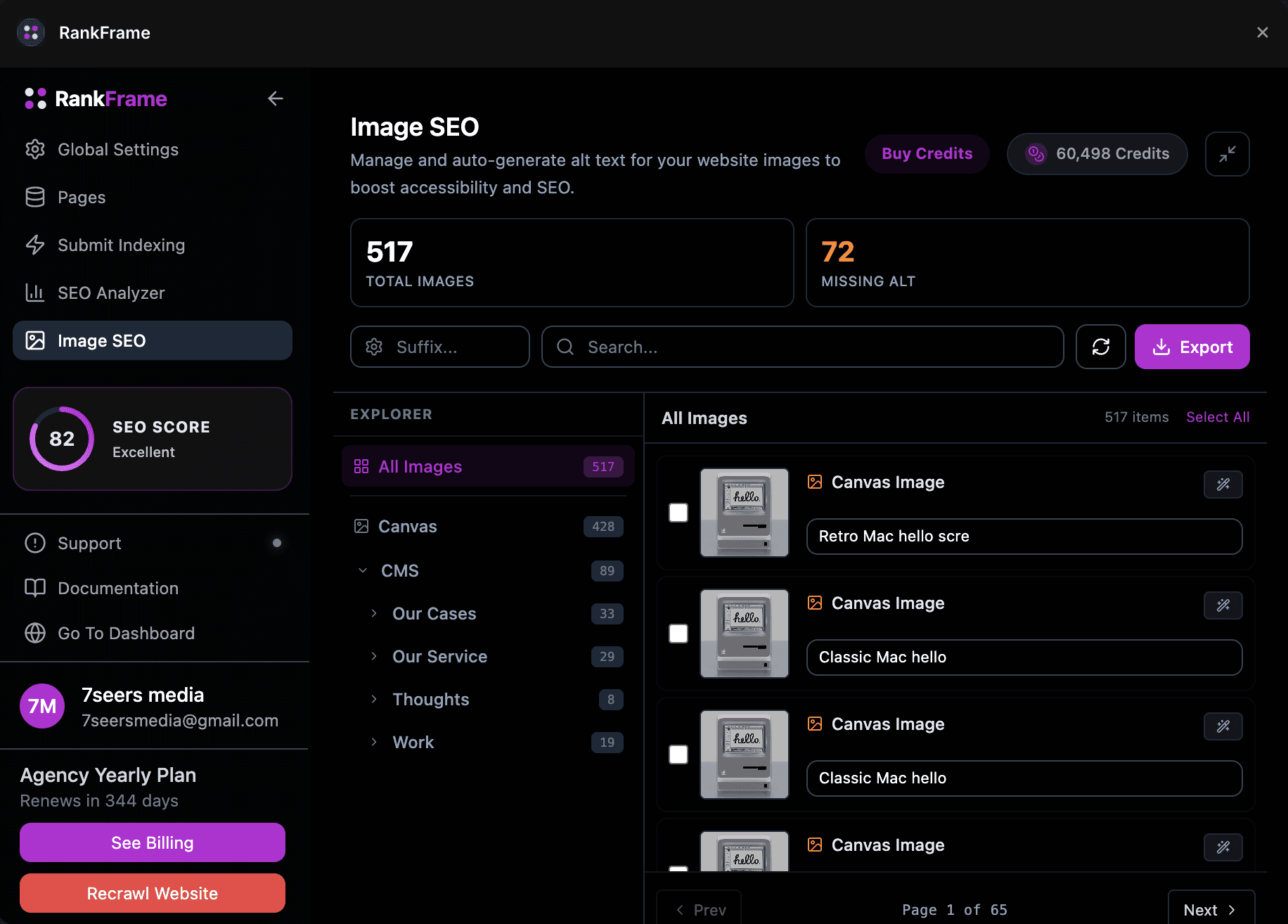
Task: Click the refresh icon button
Action: 1101,347
